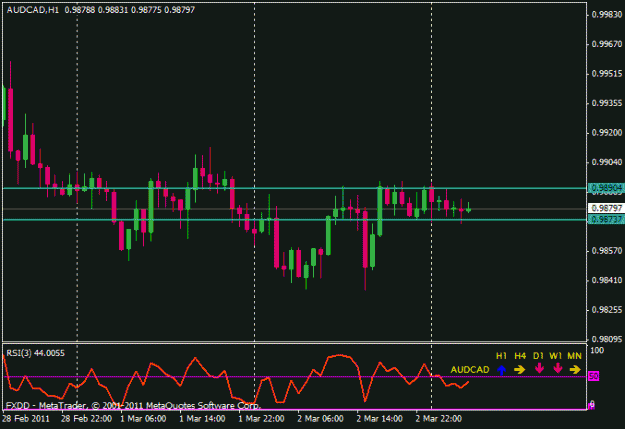
Task: Click the 0.98095 price axis label
Action: click(x=607, y=339)
